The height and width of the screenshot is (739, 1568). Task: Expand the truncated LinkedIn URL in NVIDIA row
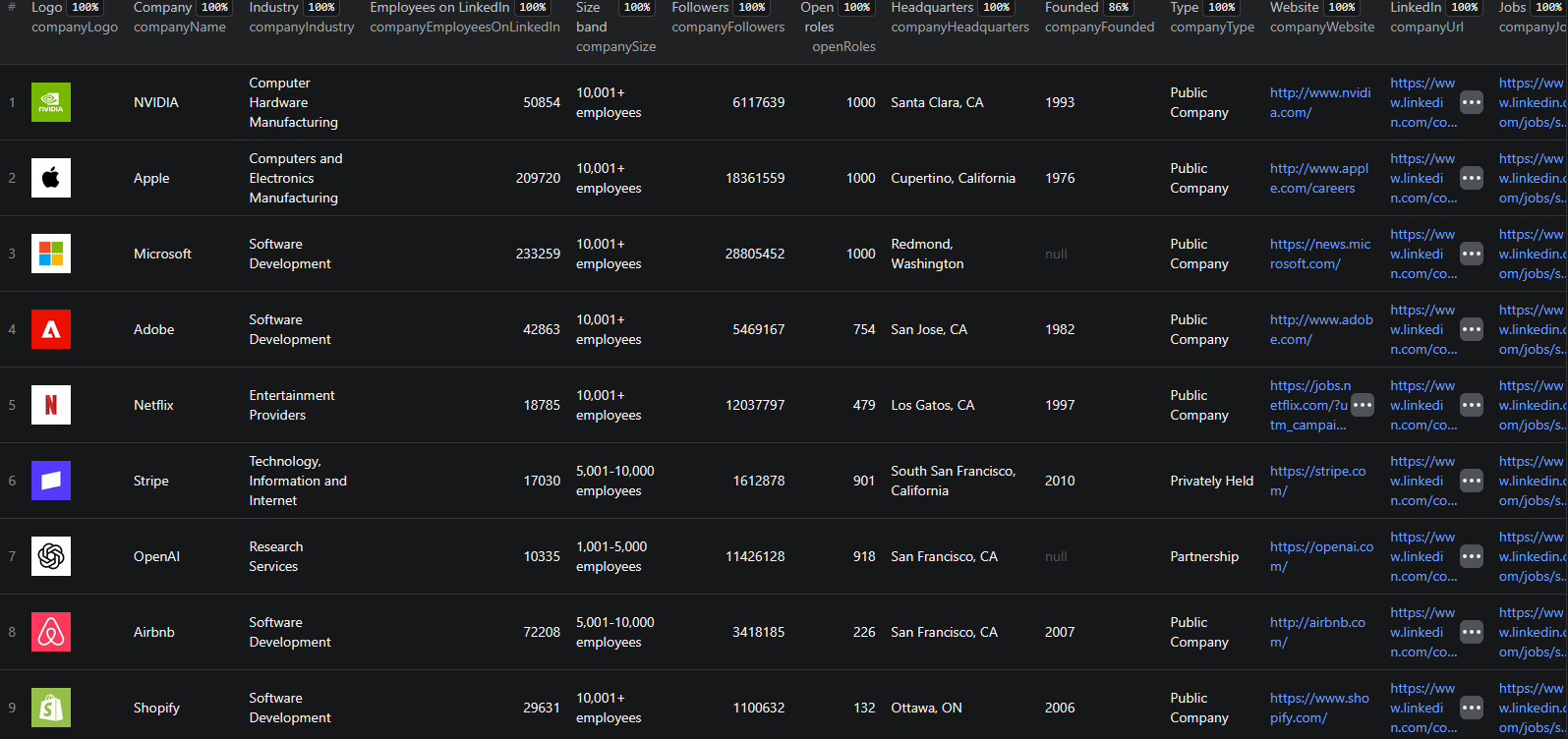tap(1472, 102)
